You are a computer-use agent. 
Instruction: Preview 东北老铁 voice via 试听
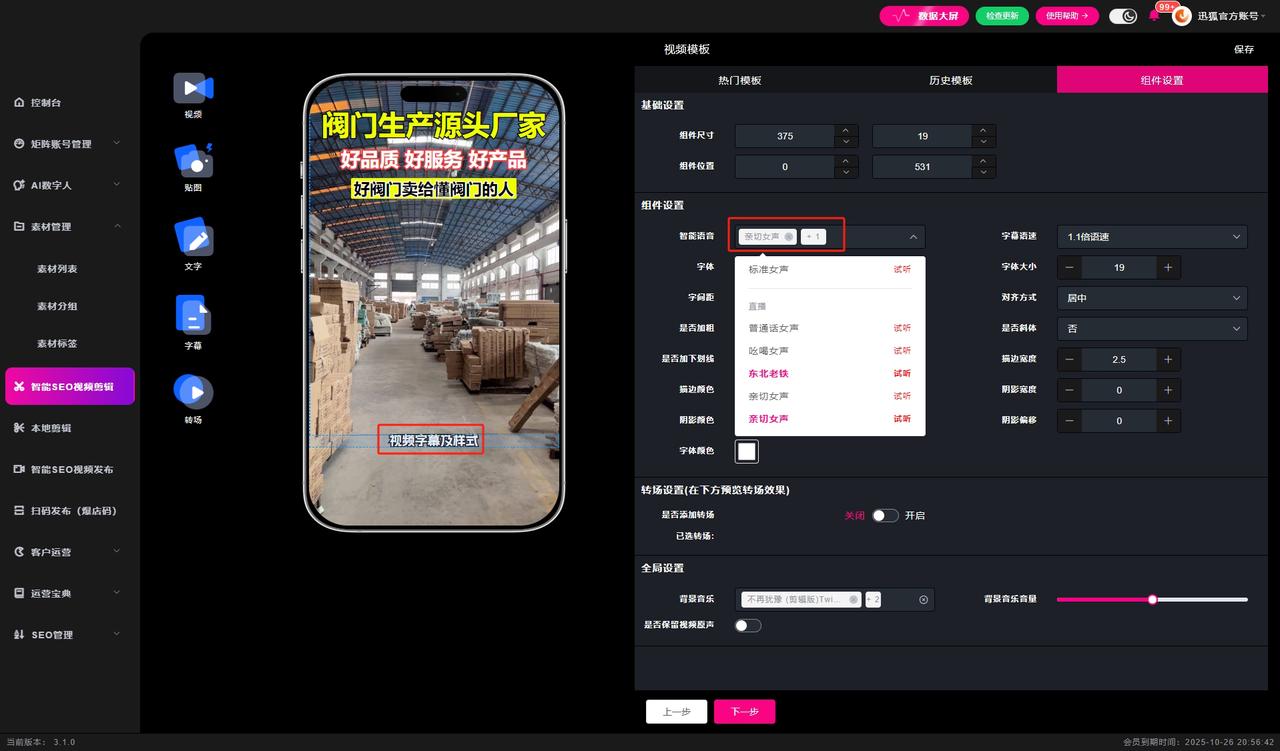click(902, 374)
